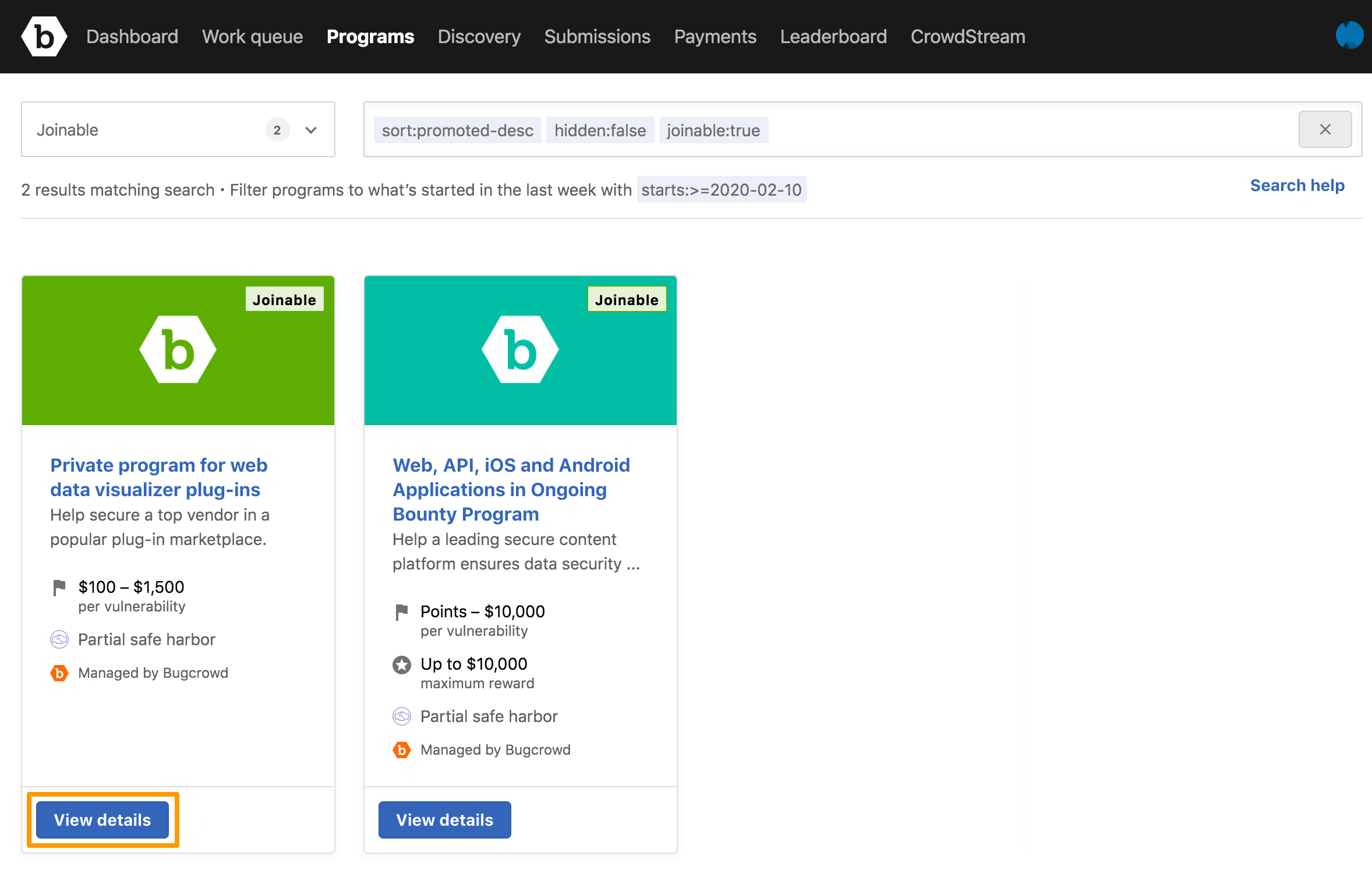
Task: View details of the web data visualizer program
Action: coord(102,819)
